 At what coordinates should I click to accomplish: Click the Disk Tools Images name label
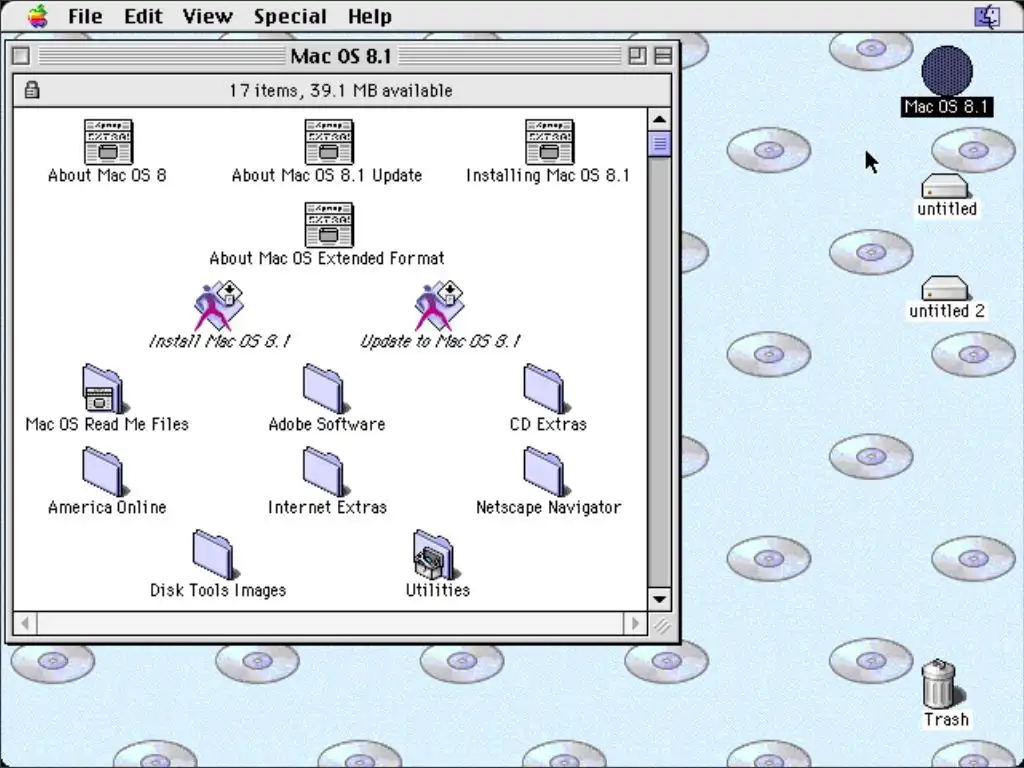(217, 590)
